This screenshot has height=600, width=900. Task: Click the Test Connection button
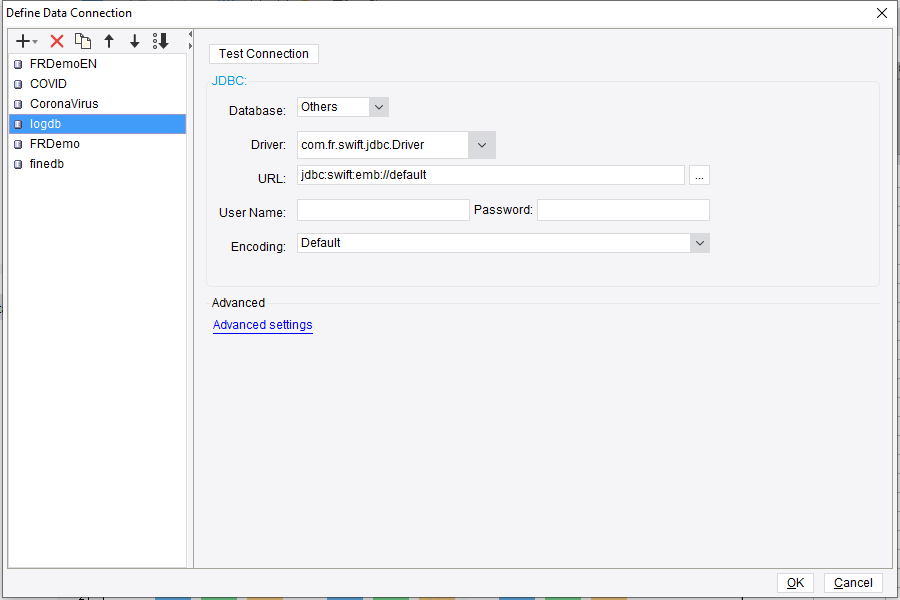point(263,54)
